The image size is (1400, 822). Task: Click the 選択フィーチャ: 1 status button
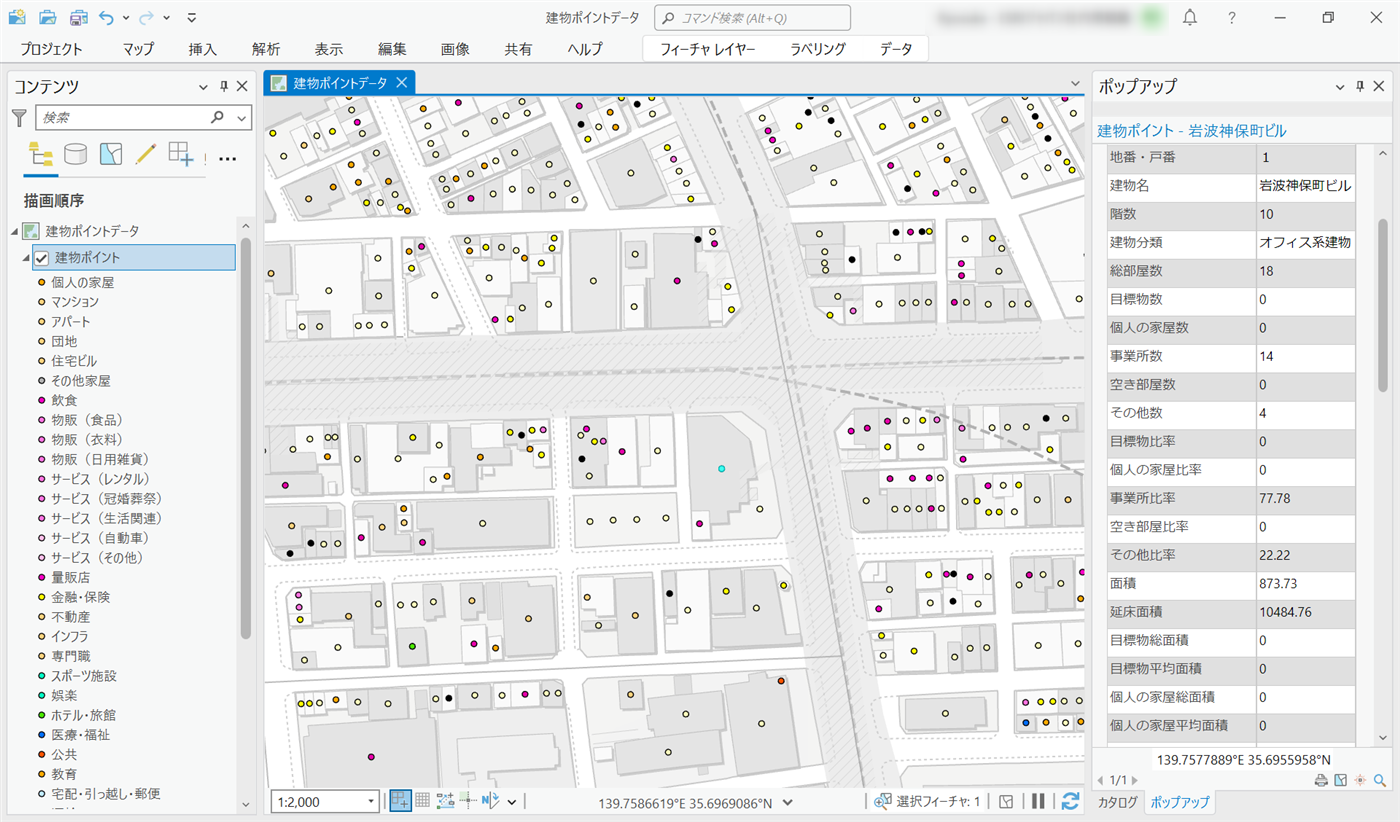(928, 801)
